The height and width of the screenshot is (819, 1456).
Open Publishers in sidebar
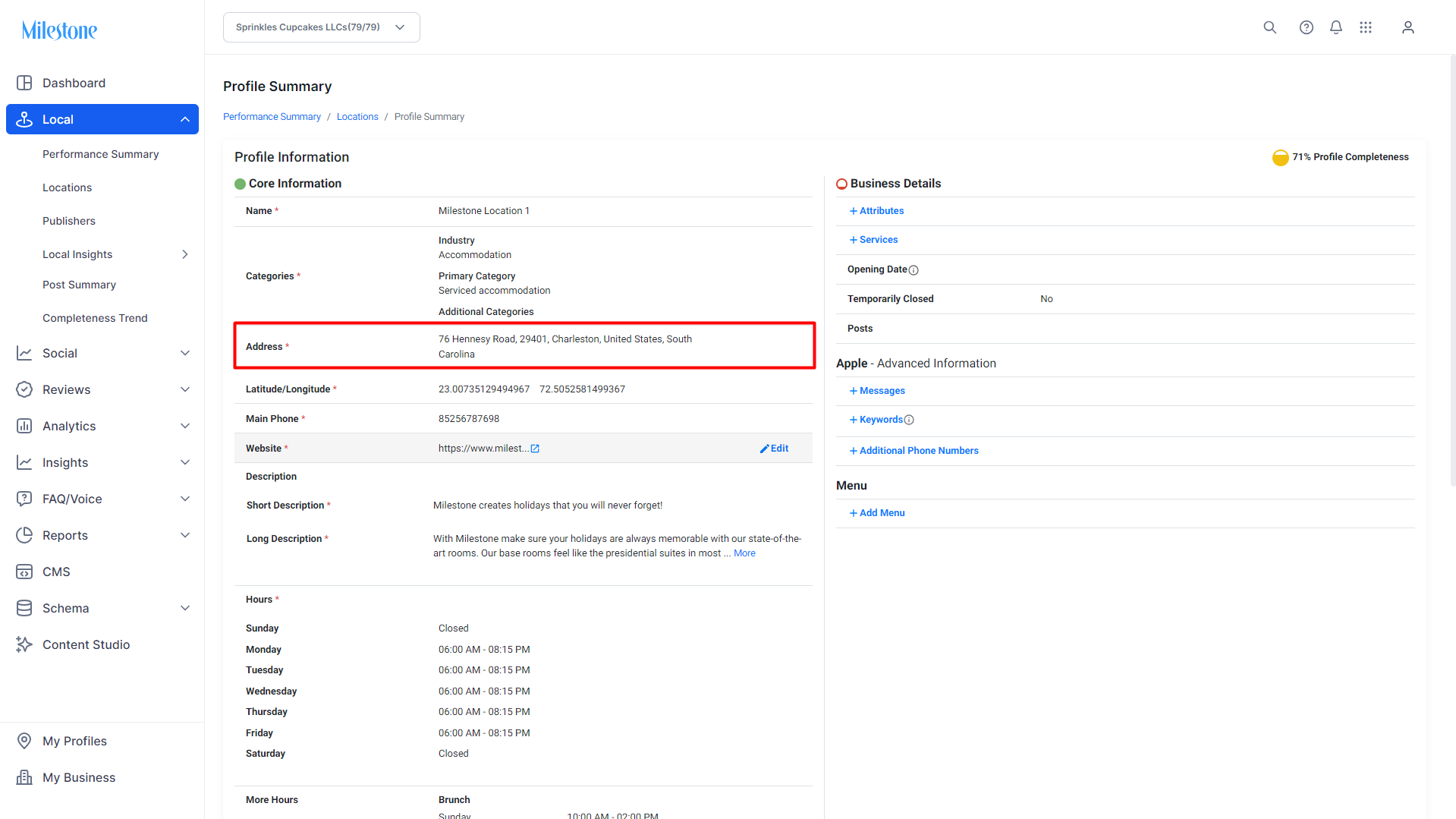[x=69, y=221]
